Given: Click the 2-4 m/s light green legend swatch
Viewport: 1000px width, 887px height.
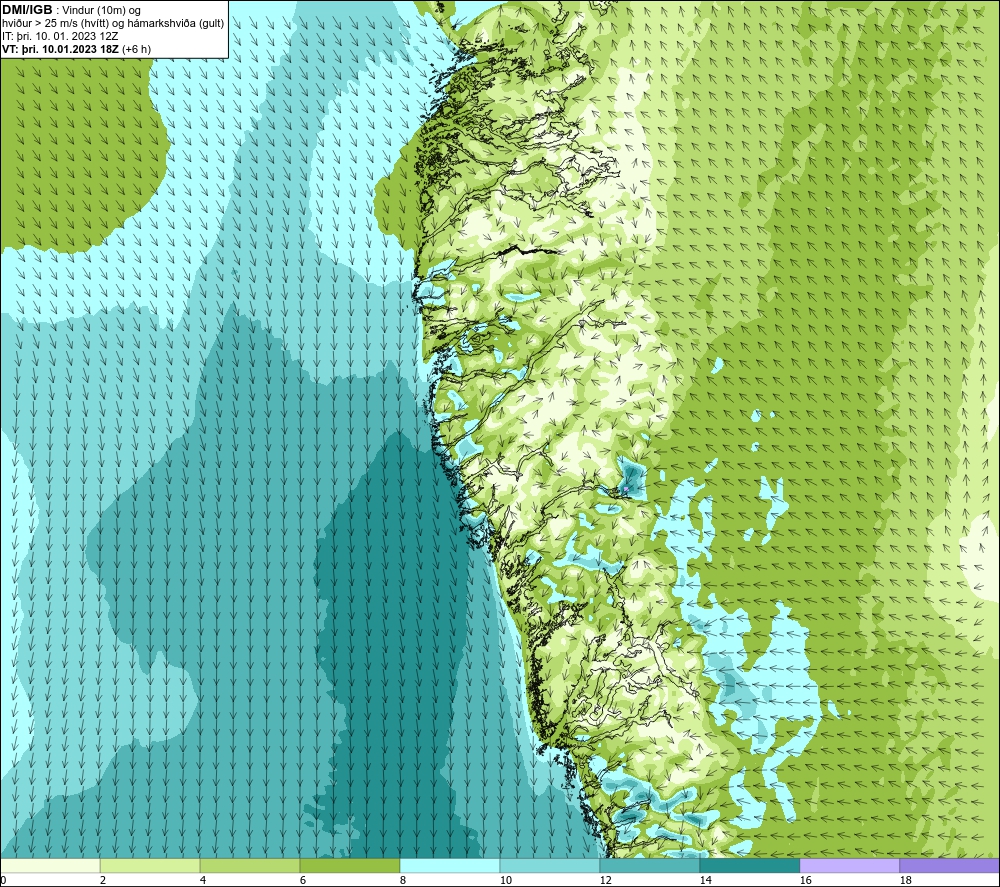Looking at the screenshot, I should coord(150,865).
